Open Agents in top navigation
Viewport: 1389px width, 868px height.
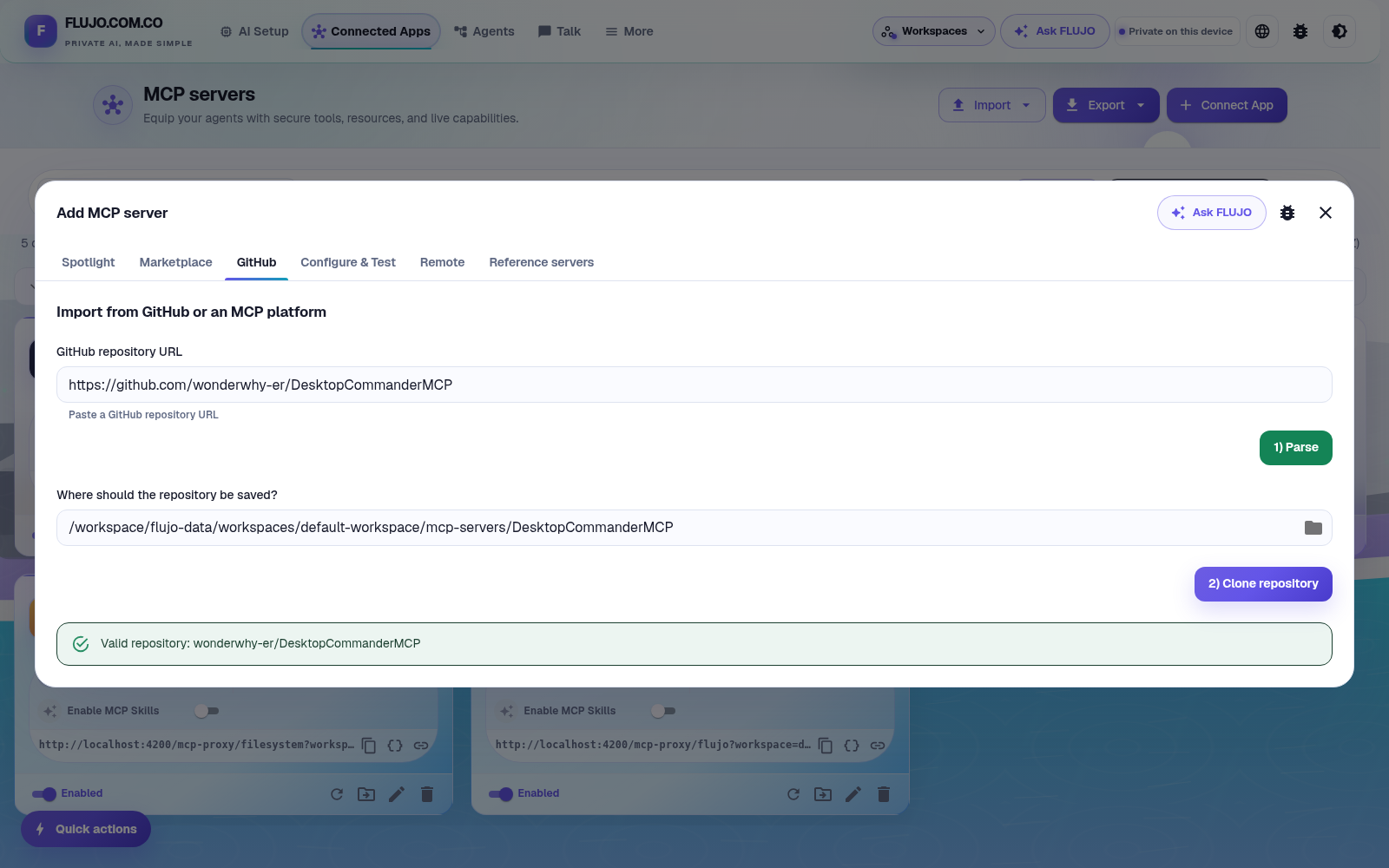click(484, 31)
